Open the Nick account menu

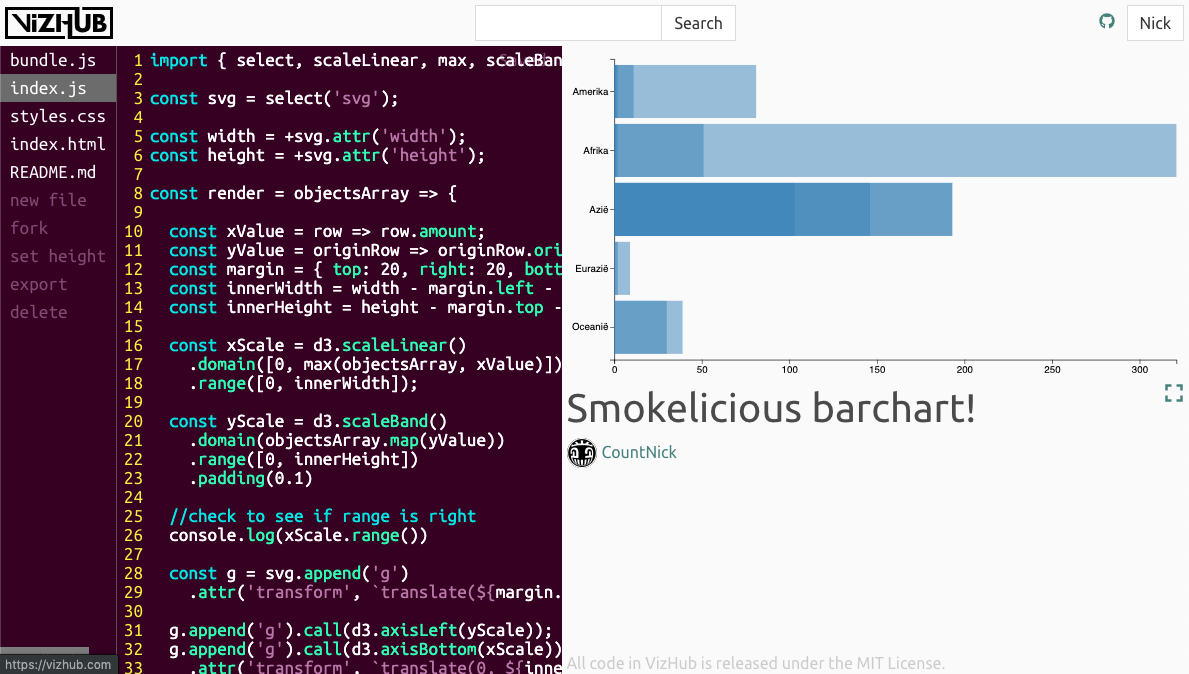(x=1155, y=22)
